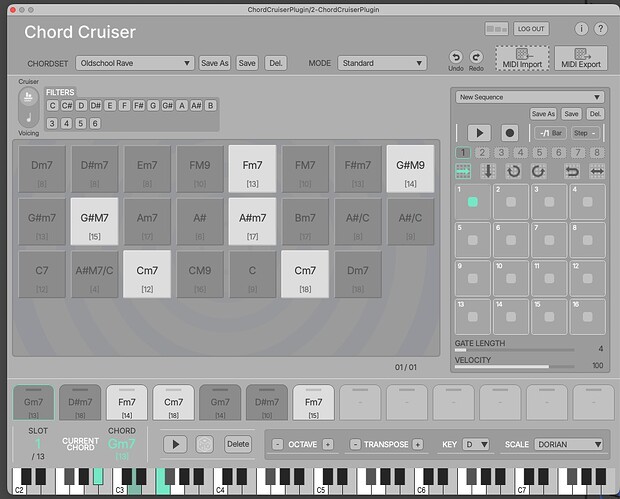This screenshot has height=499, width=620.
Task: Redo the last undone action
Action: 476,57
